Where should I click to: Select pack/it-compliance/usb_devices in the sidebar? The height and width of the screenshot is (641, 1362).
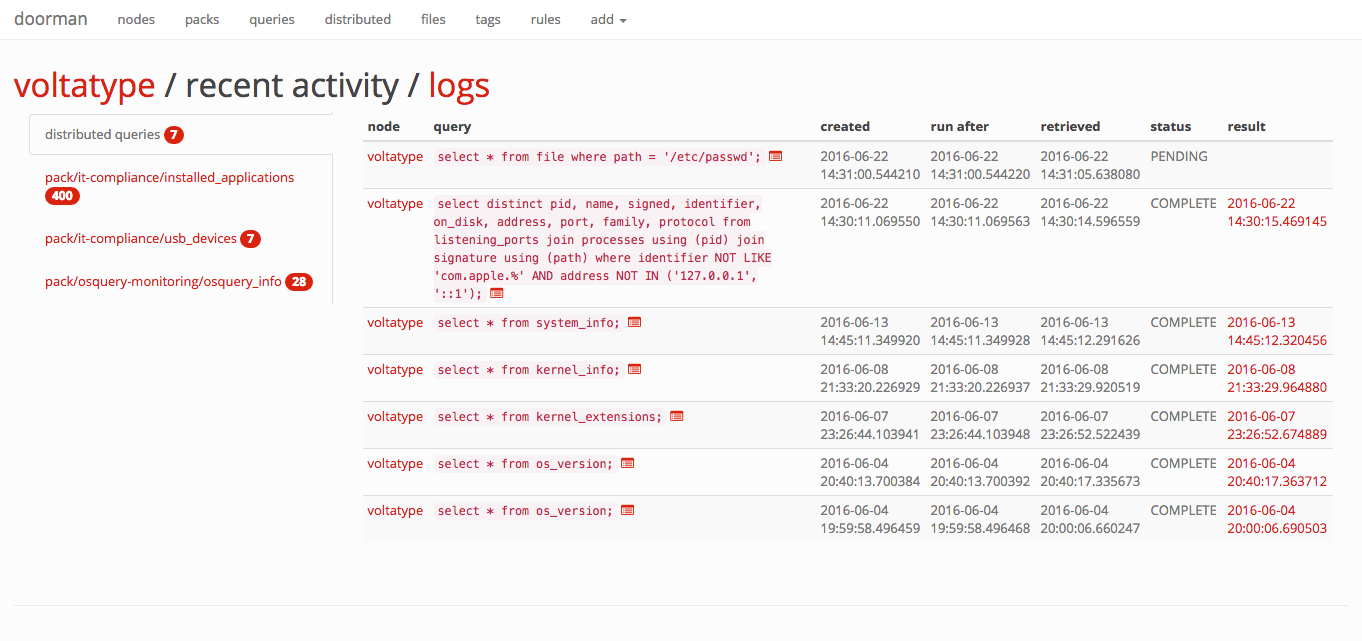tap(140, 238)
